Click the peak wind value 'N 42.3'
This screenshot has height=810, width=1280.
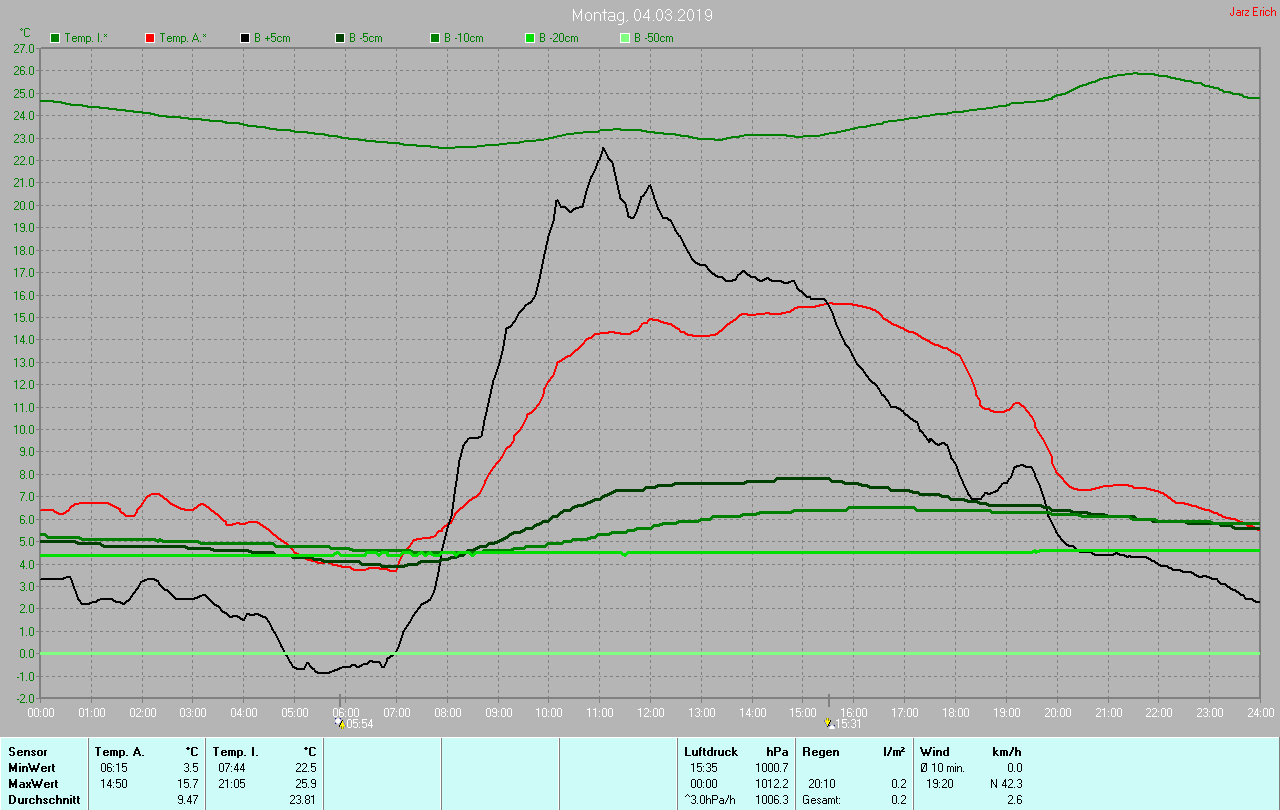1004,784
